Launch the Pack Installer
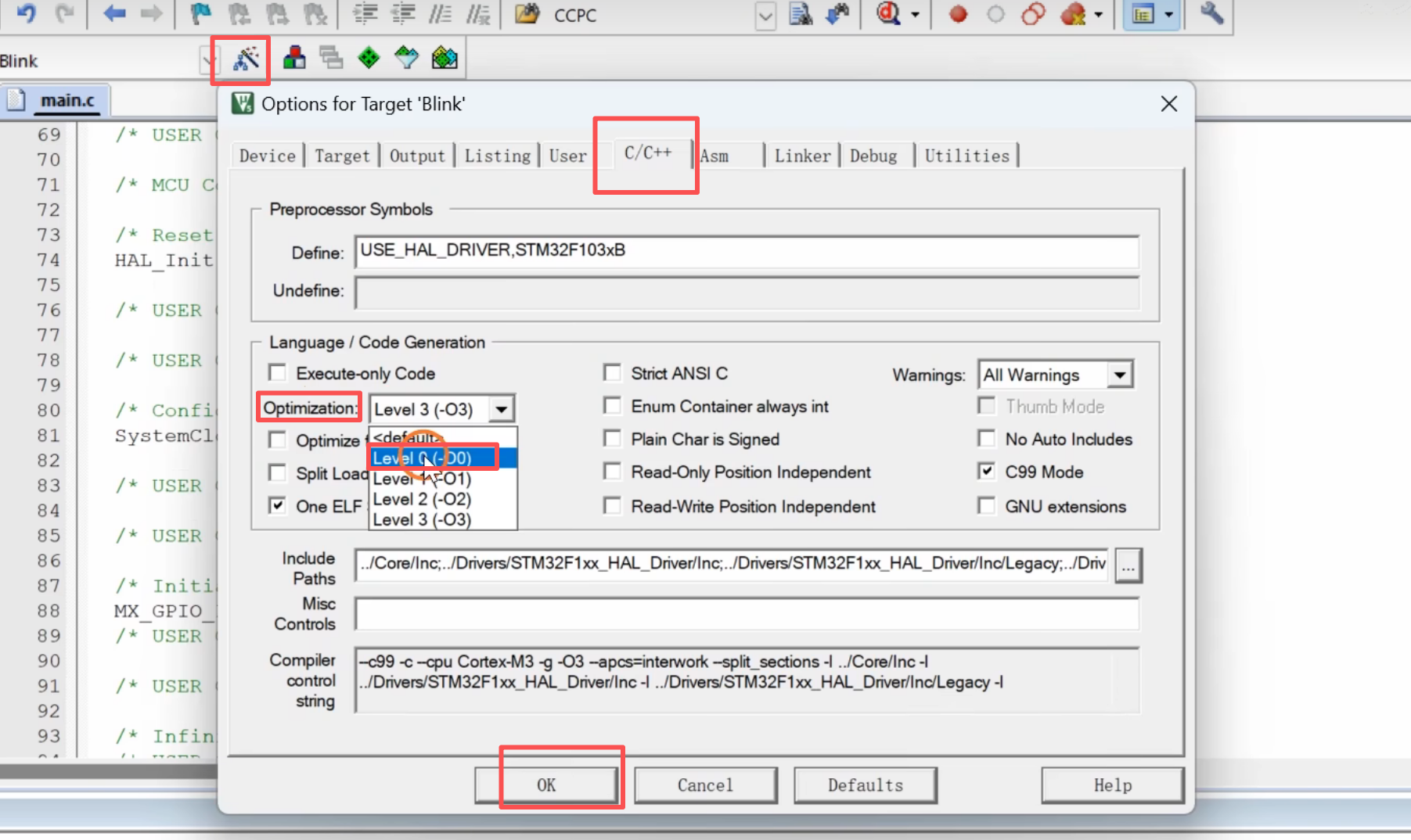1411x840 pixels. (x=445, y=58)
